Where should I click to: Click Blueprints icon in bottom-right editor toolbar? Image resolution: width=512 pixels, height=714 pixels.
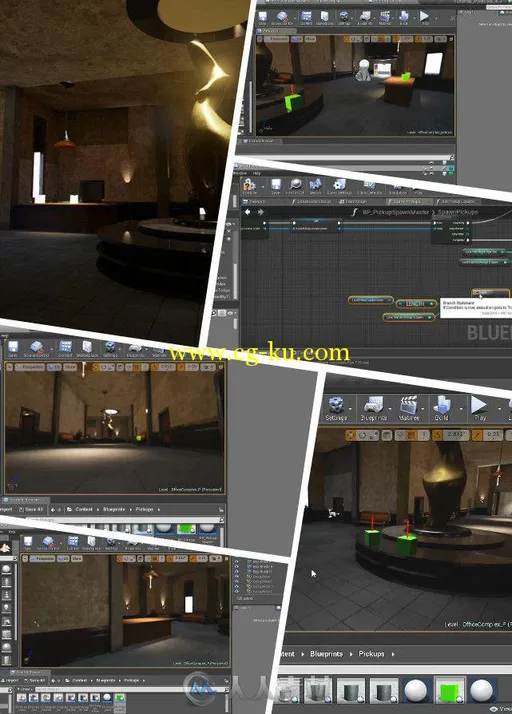[374, 408]
